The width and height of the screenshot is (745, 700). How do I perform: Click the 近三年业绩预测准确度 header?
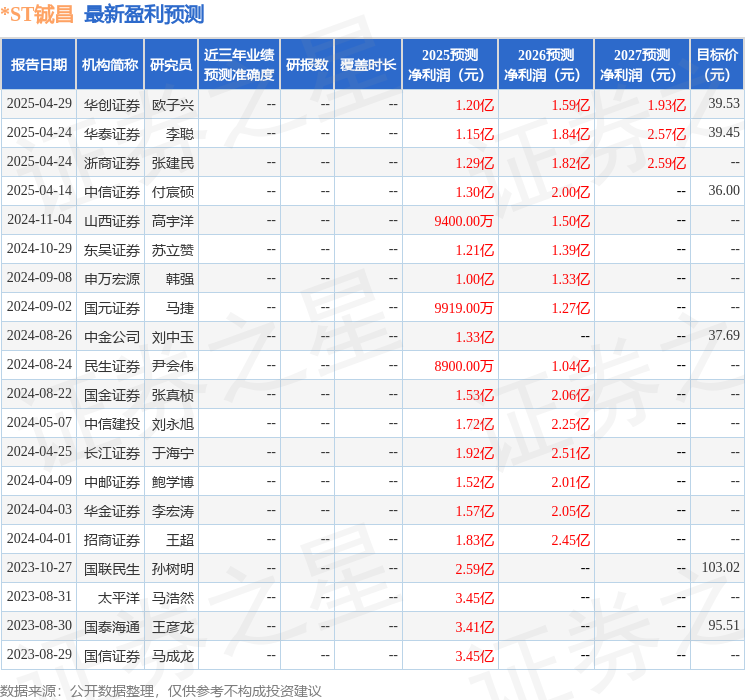coord(239,65)
